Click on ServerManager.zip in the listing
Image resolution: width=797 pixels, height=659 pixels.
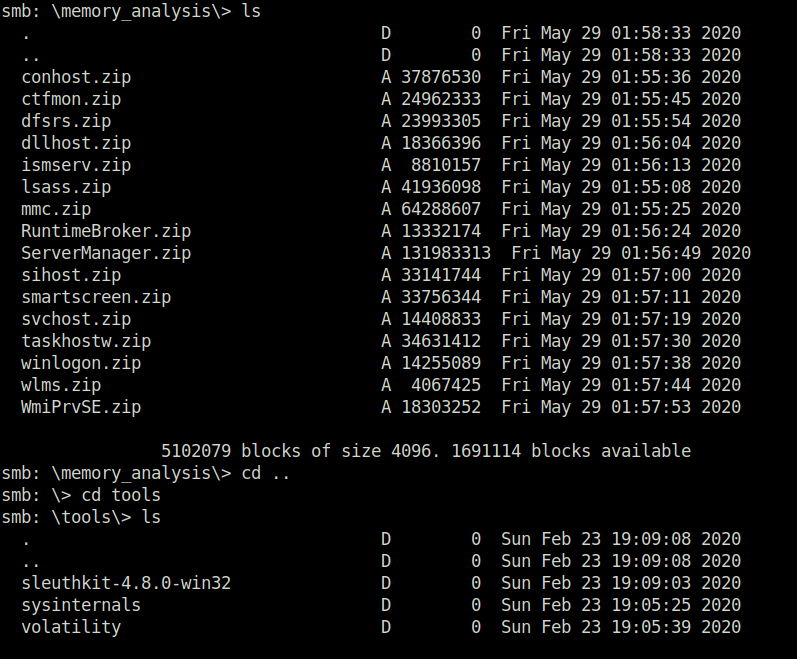tap(106, 253)
